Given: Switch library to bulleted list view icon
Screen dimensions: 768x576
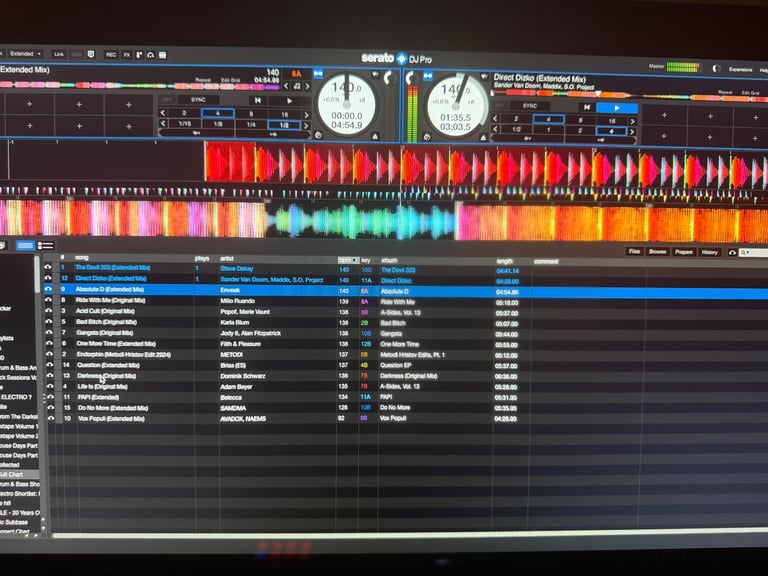Looking at the screenshot, I should pos(46,246).
